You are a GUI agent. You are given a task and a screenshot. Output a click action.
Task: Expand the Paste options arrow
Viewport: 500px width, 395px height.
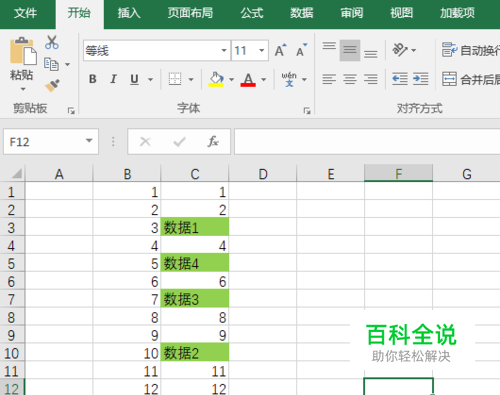(23, 89)
